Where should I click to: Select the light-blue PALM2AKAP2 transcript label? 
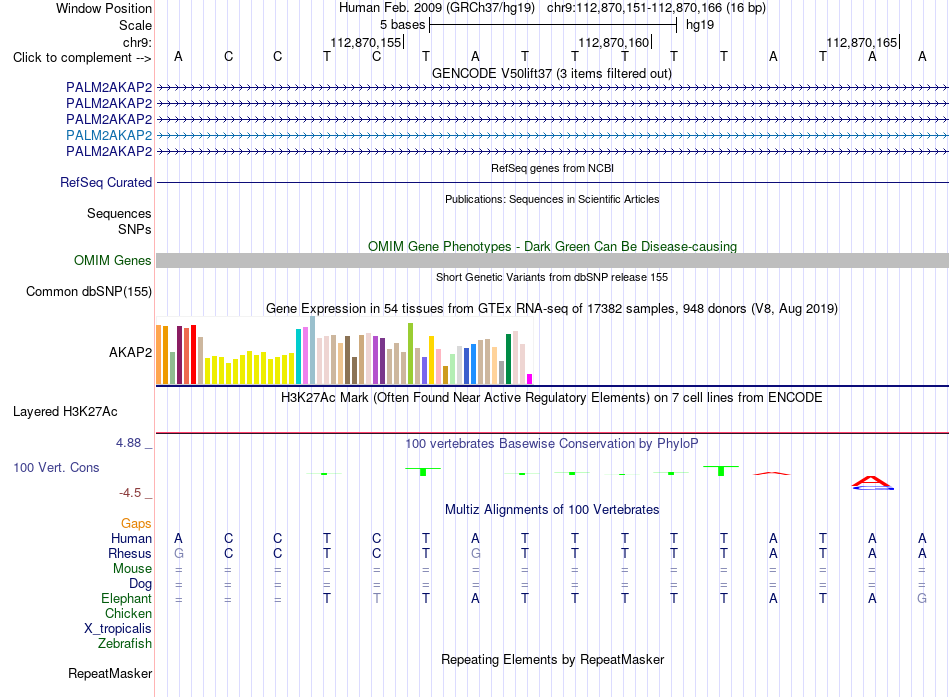coord(109,135)
